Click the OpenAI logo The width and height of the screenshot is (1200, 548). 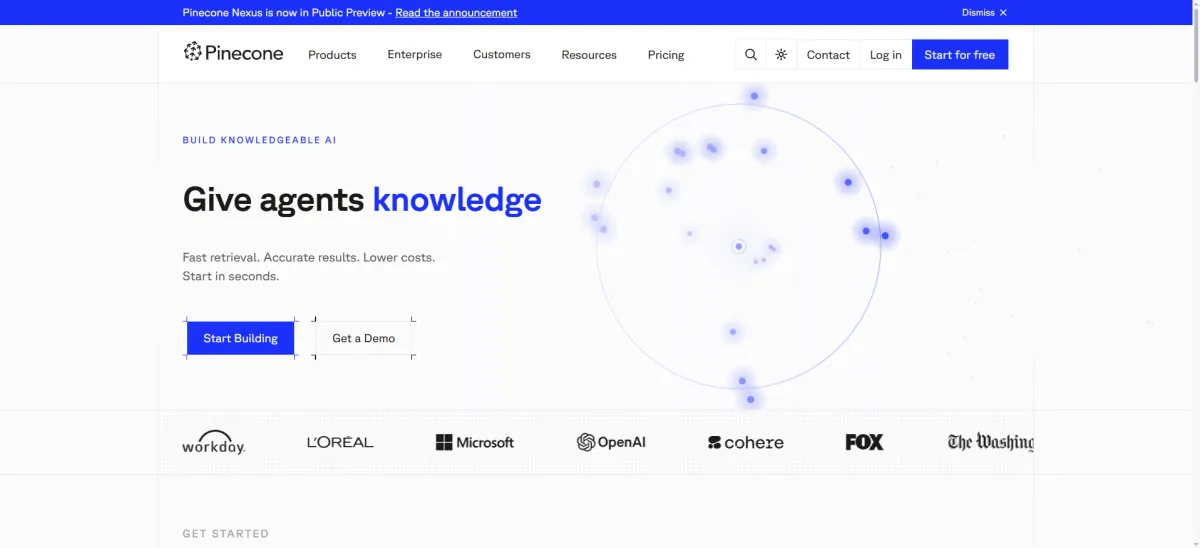[611, 442]
